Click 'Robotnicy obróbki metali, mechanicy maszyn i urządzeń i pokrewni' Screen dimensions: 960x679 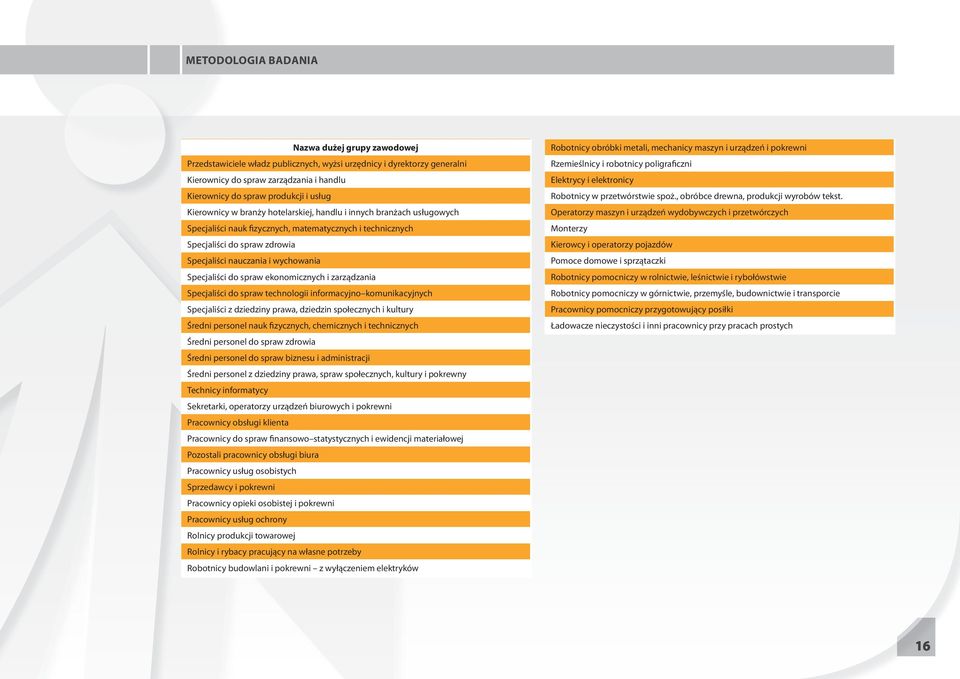click(x=719, y=148)
